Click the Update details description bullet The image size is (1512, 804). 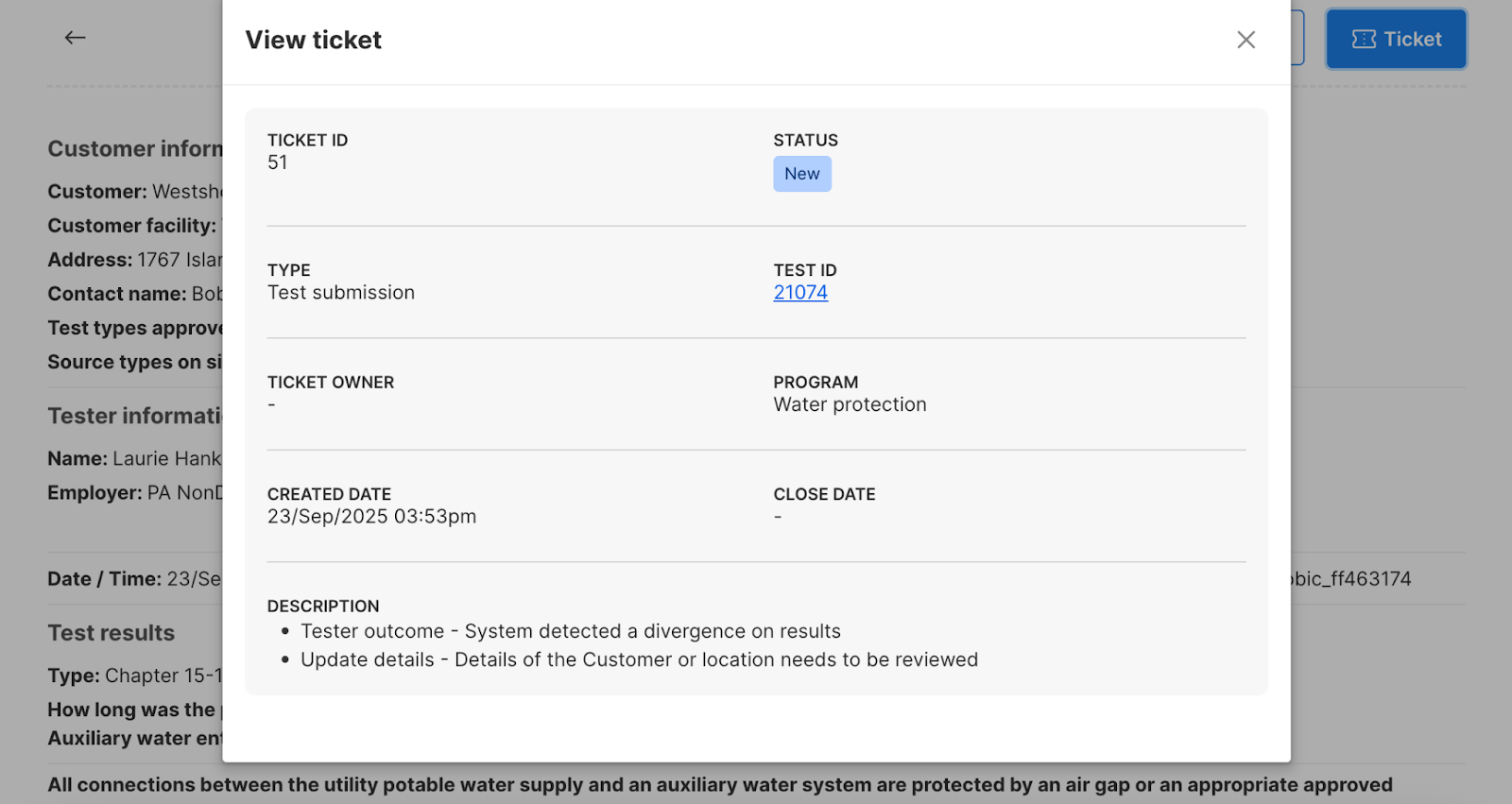pyautogui.click(x=639, y=659)
